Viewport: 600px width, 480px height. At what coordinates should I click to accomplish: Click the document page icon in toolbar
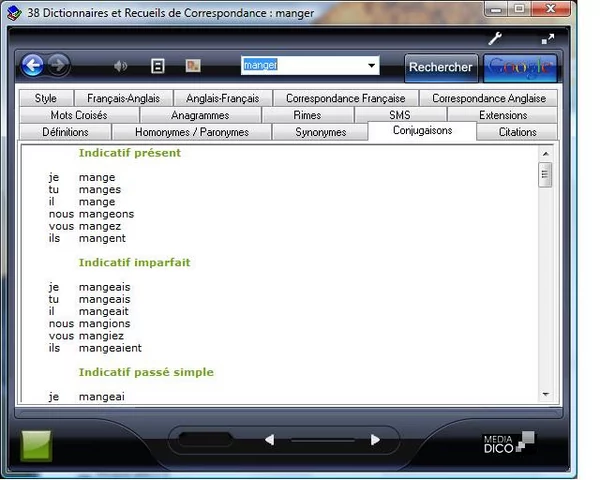click(157, 67)
